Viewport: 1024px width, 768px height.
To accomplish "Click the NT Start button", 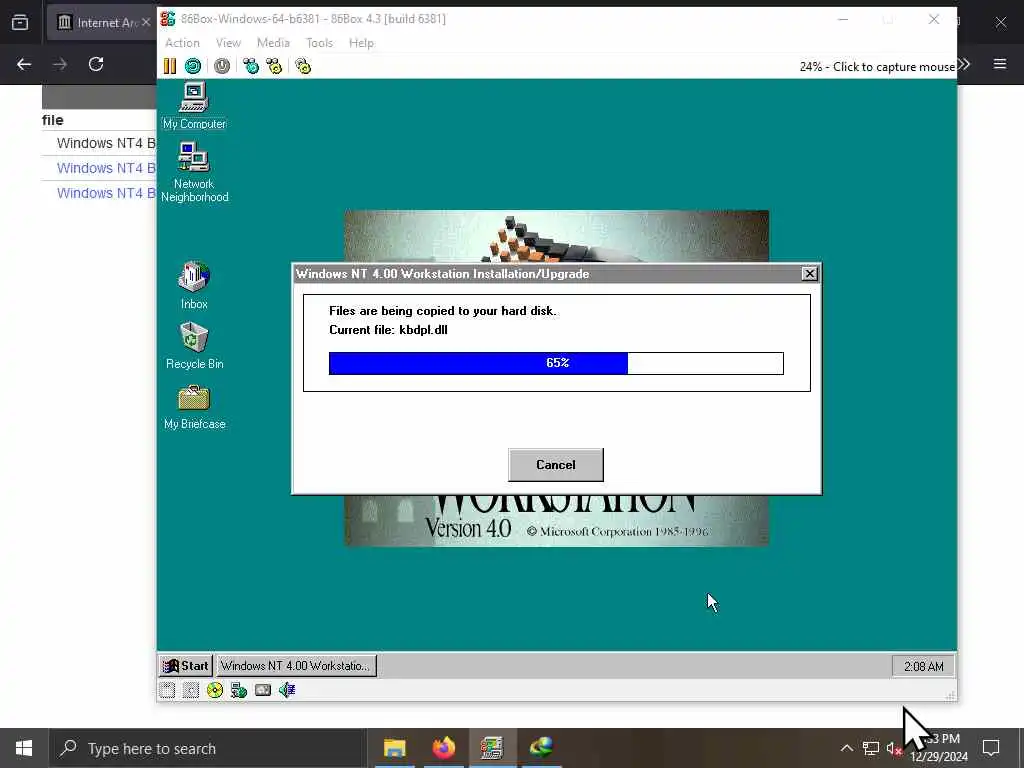I will coord(186,666).
